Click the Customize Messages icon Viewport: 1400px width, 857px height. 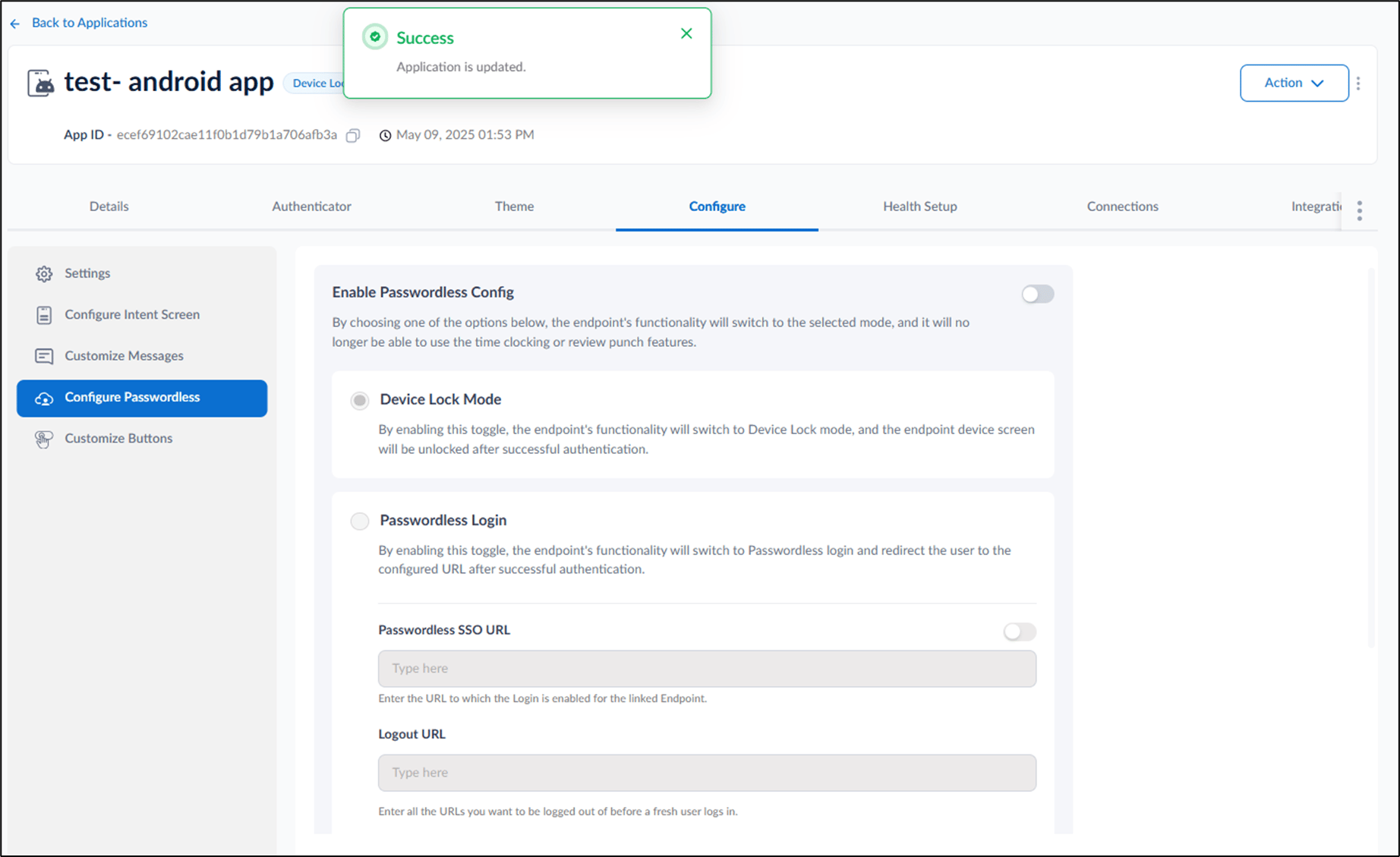click(44, 356)
